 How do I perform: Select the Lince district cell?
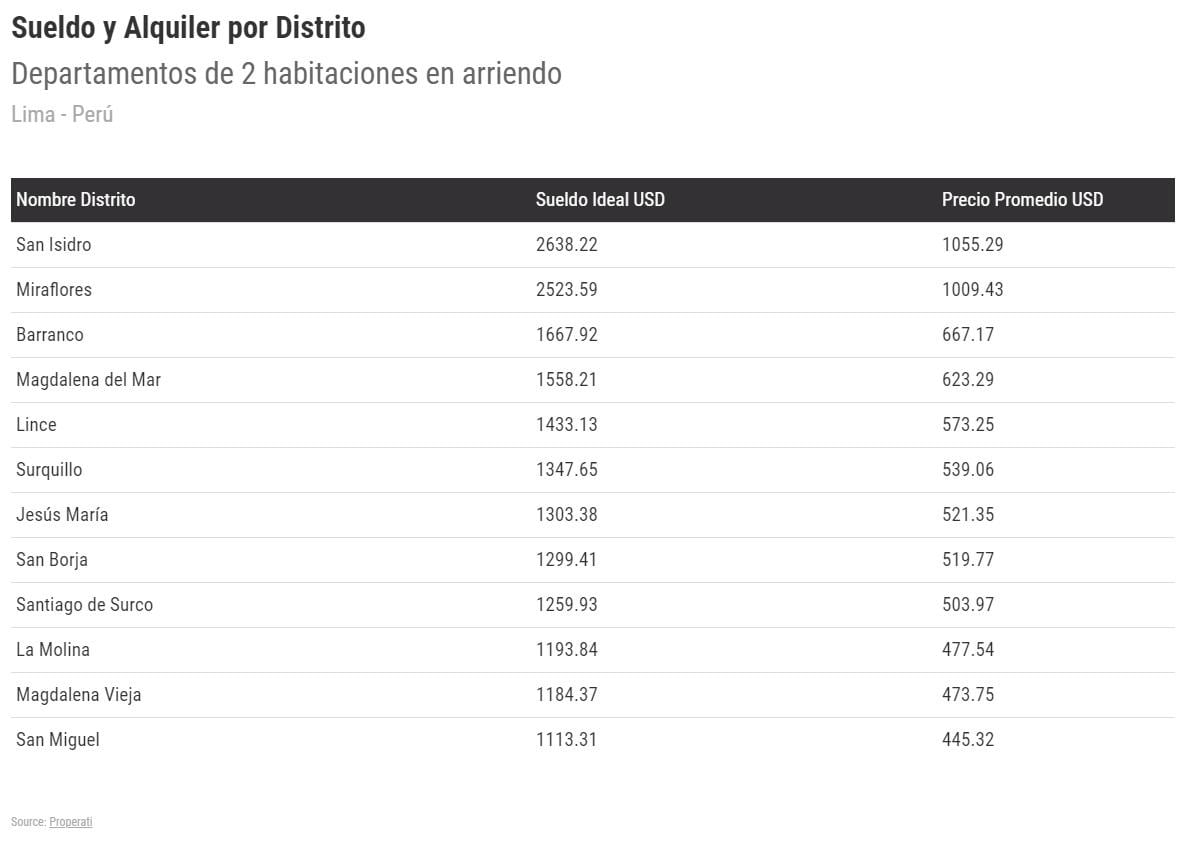coord(36,425)
